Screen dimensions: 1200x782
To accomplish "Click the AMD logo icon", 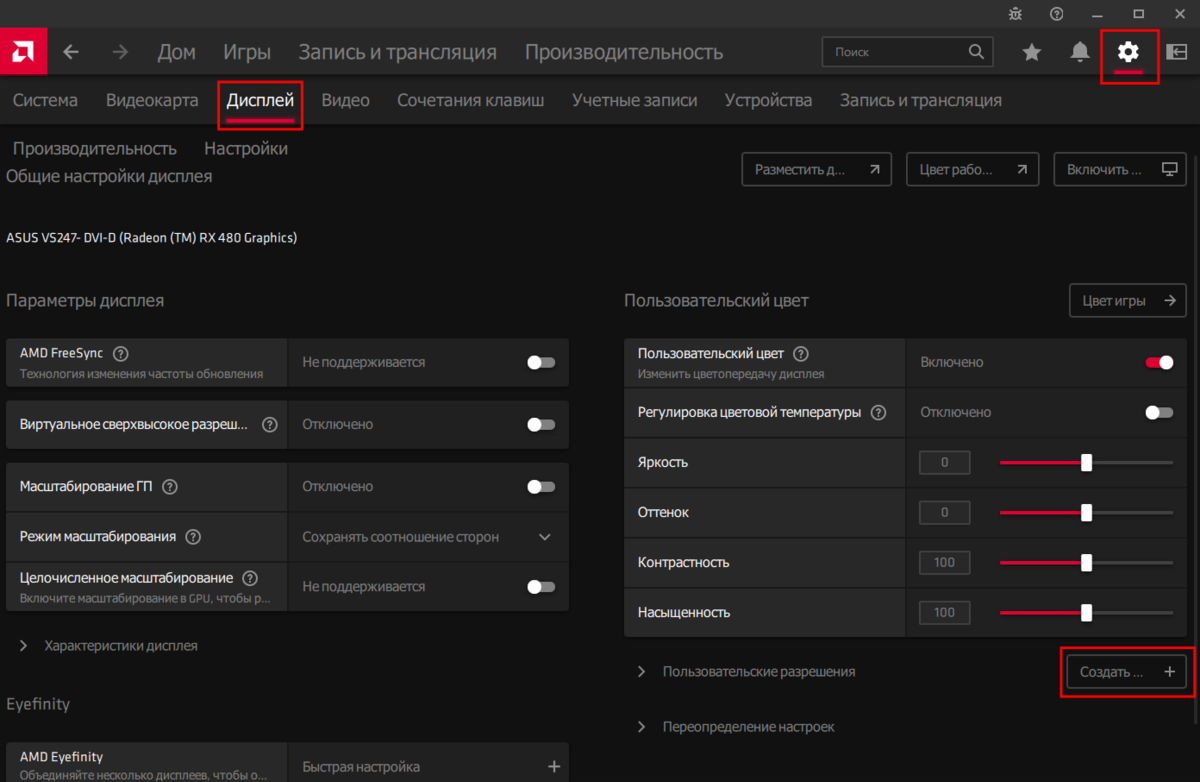I will coord(21,52).
